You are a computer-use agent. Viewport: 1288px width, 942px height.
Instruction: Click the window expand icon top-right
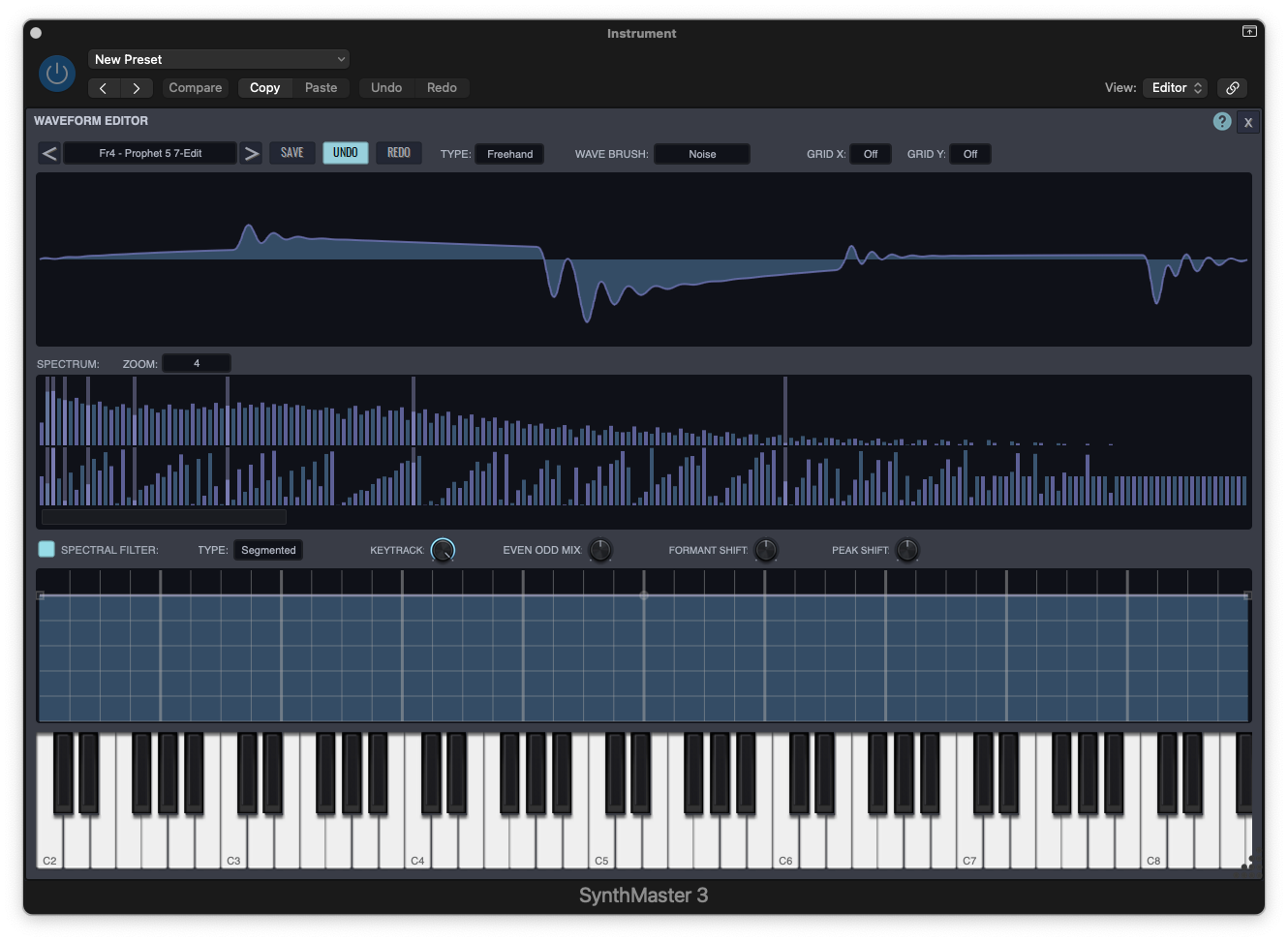pos(1249,32)
